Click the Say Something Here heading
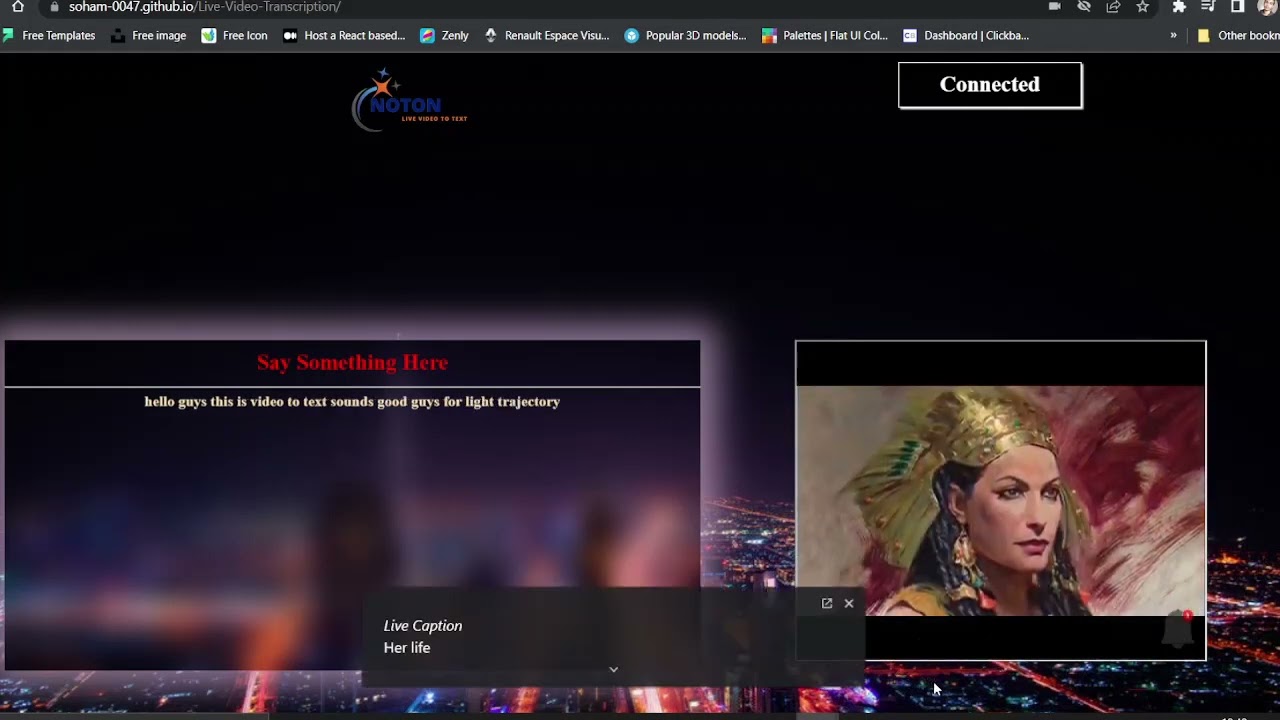 pos(352,363)
